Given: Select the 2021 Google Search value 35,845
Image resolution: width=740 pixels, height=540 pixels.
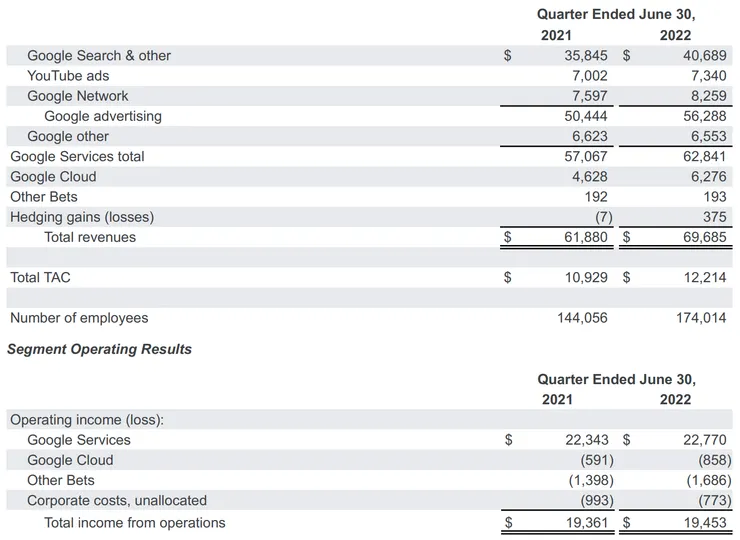Looking at the screenshot, I should coord(586,56).
